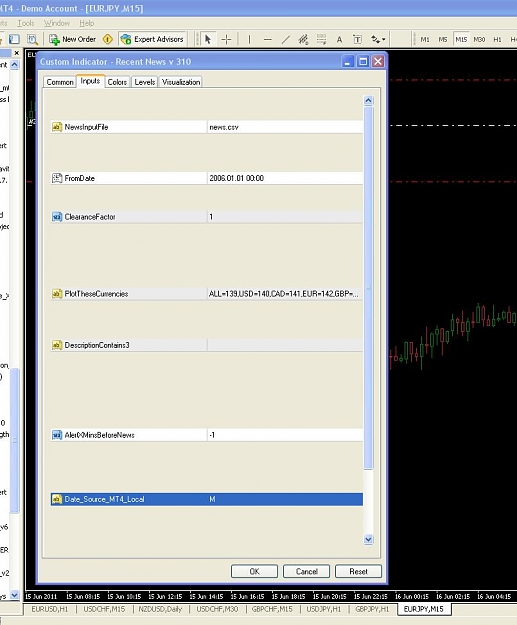Click the navigator panel toolbar icon
517x625 pixels.
(x=14, y=39)
